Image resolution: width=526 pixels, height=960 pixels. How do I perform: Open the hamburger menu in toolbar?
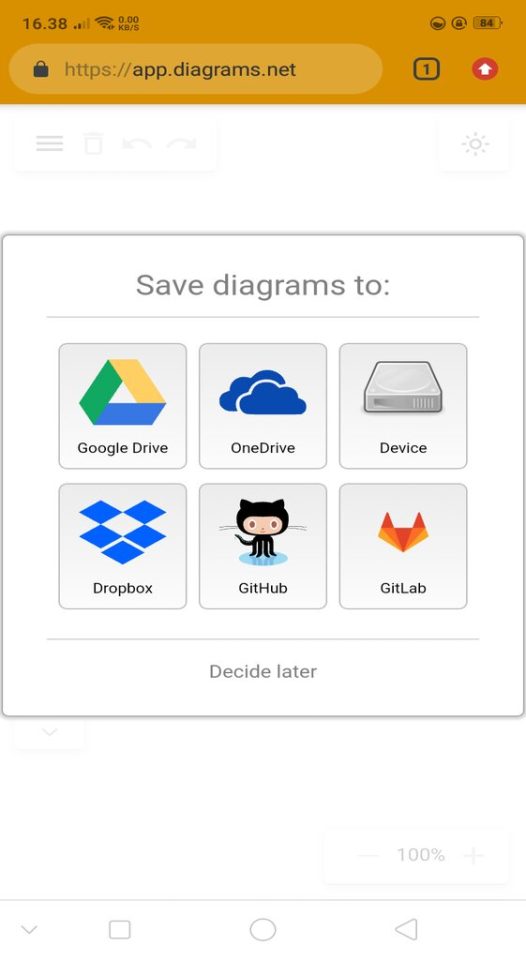(x=50, y=144)
